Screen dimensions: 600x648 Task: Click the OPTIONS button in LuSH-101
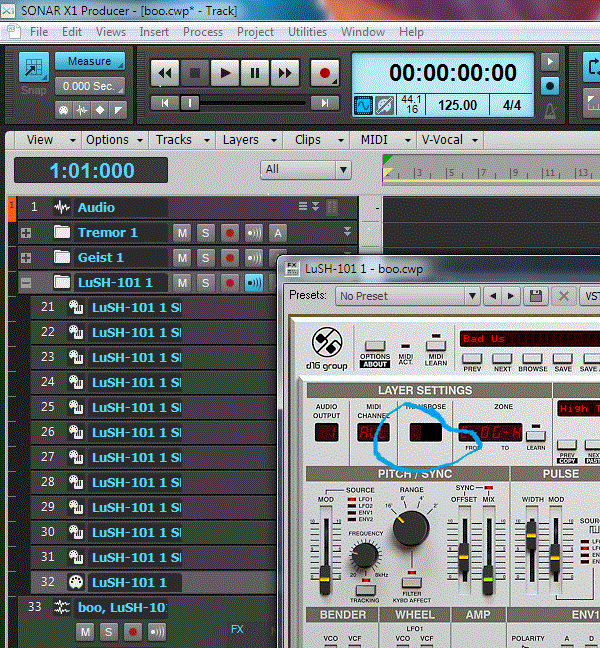pyautogui.click(x=375, y=349)
